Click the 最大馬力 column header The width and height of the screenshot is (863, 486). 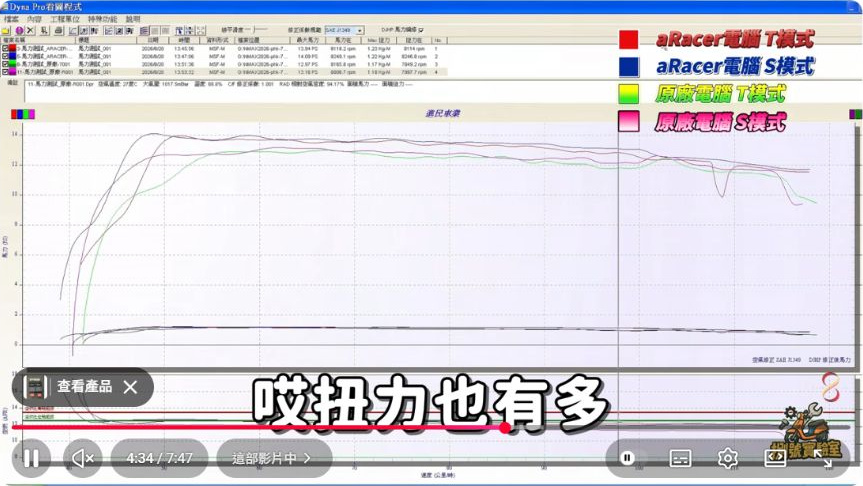(308, 40)
